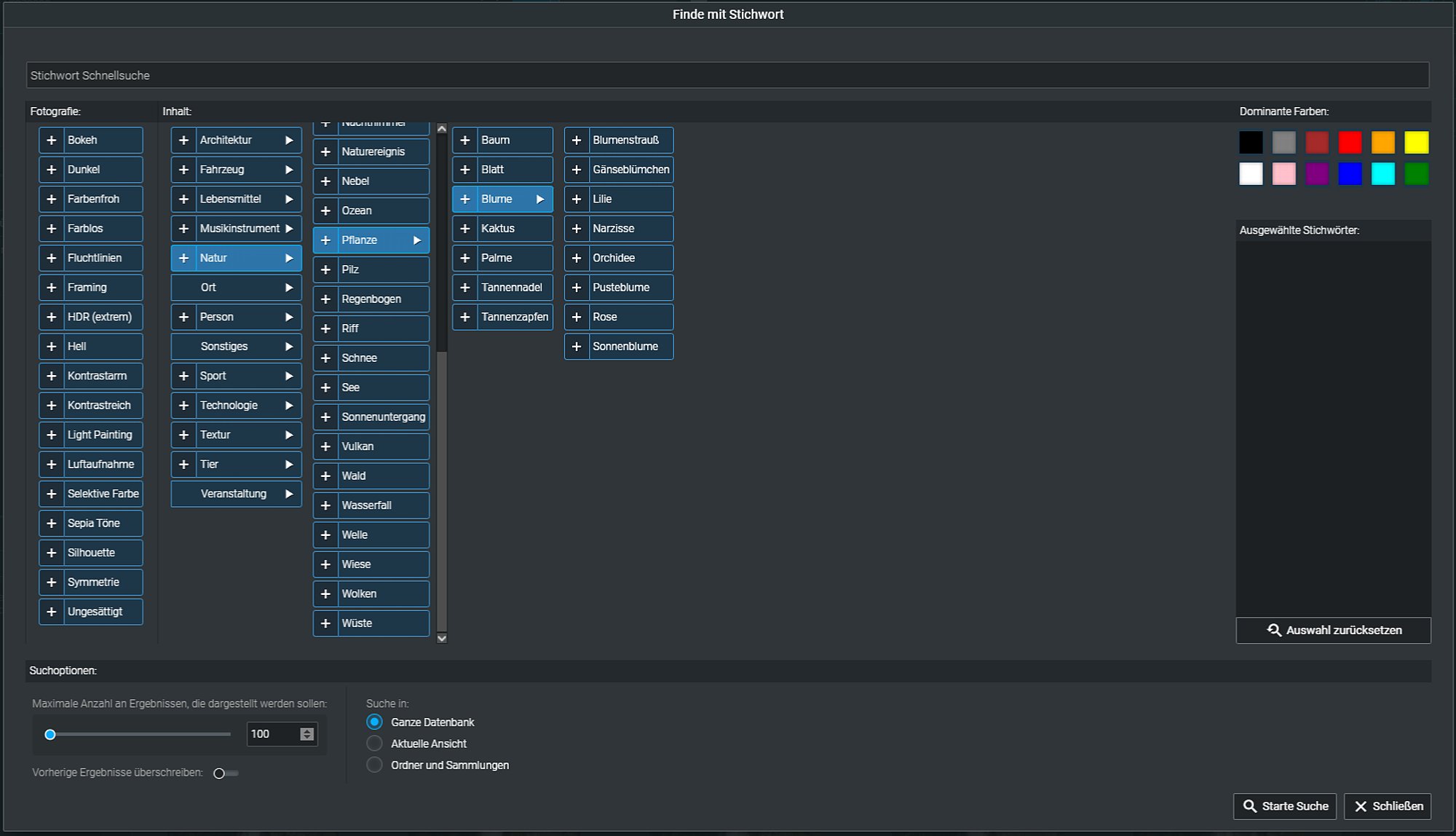
Task: Pick the yellow dominant color swatch
Action: click(1416, 142)
